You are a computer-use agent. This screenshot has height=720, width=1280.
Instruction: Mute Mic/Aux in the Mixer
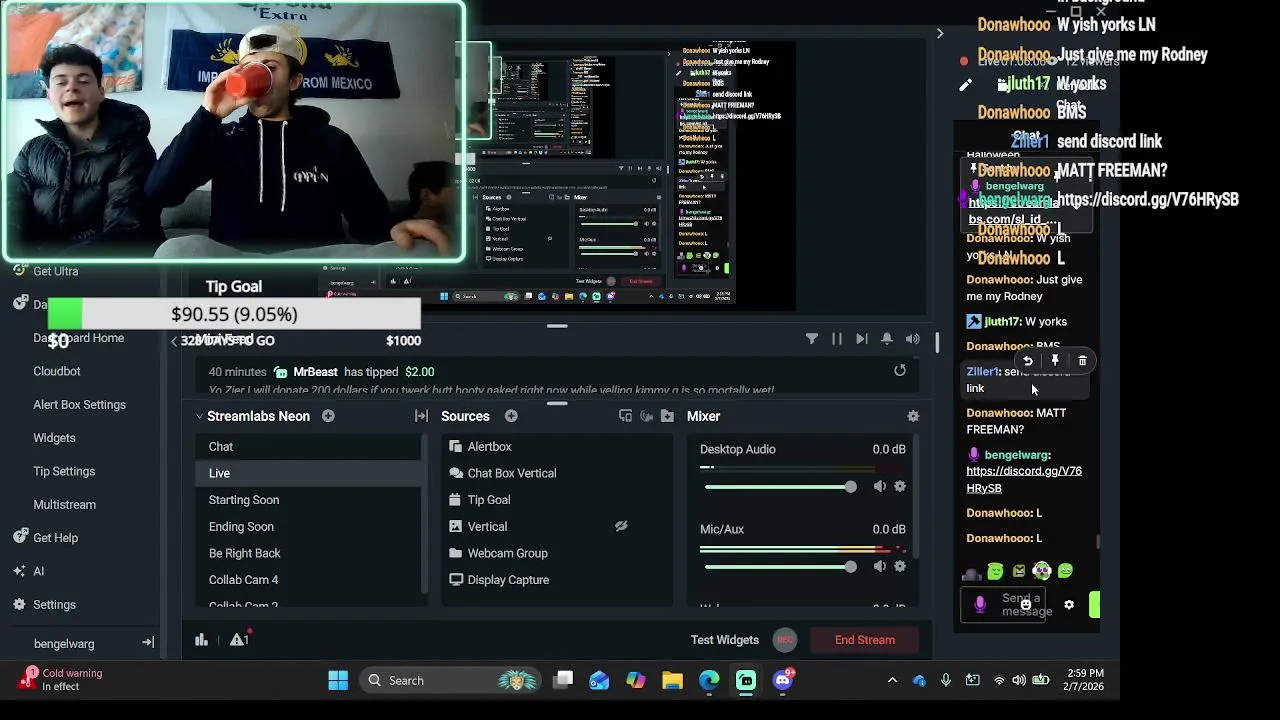(880, 566)
